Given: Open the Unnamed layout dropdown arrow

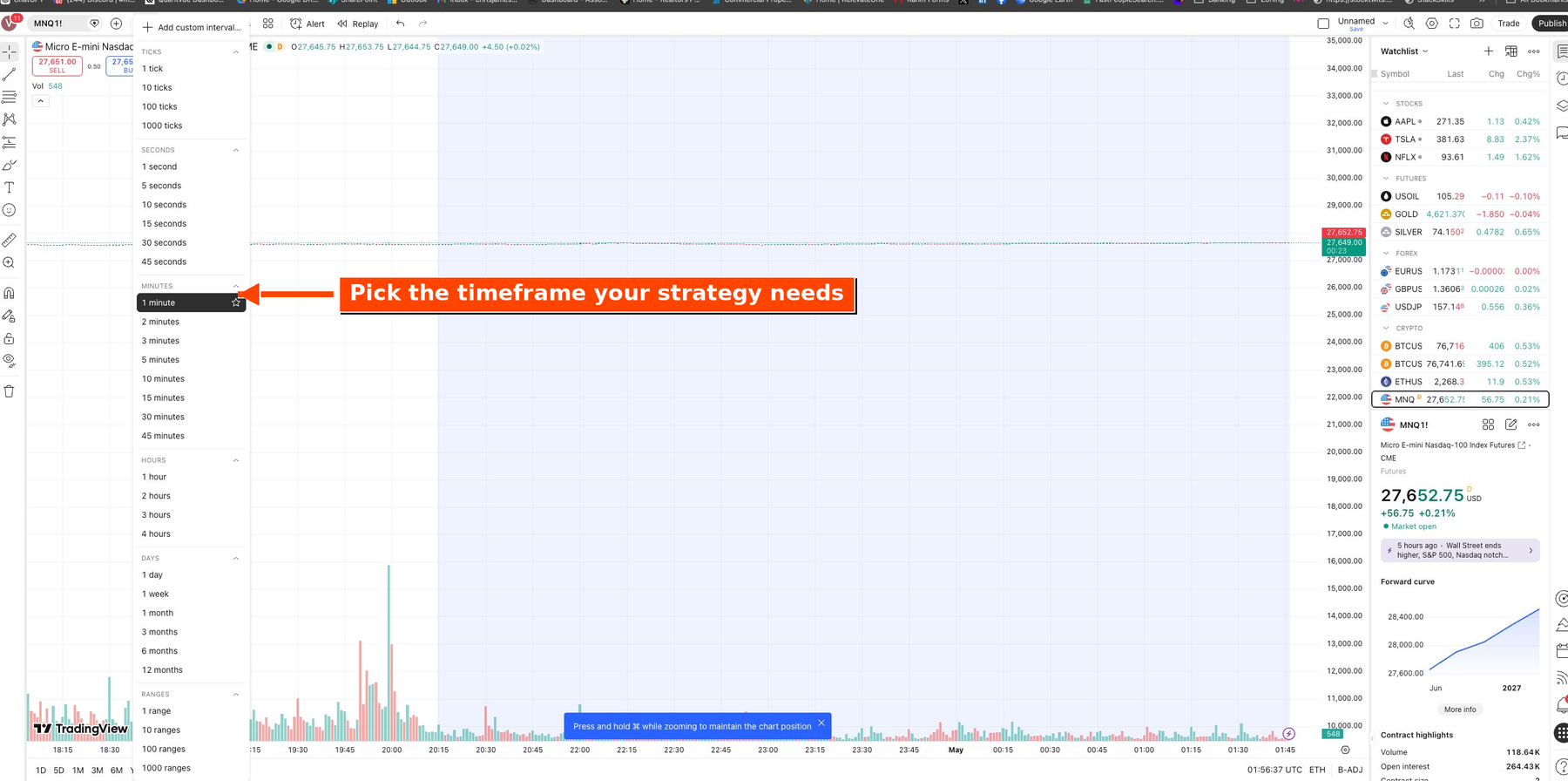Looking at the screenshot, I should [1386, 24].
